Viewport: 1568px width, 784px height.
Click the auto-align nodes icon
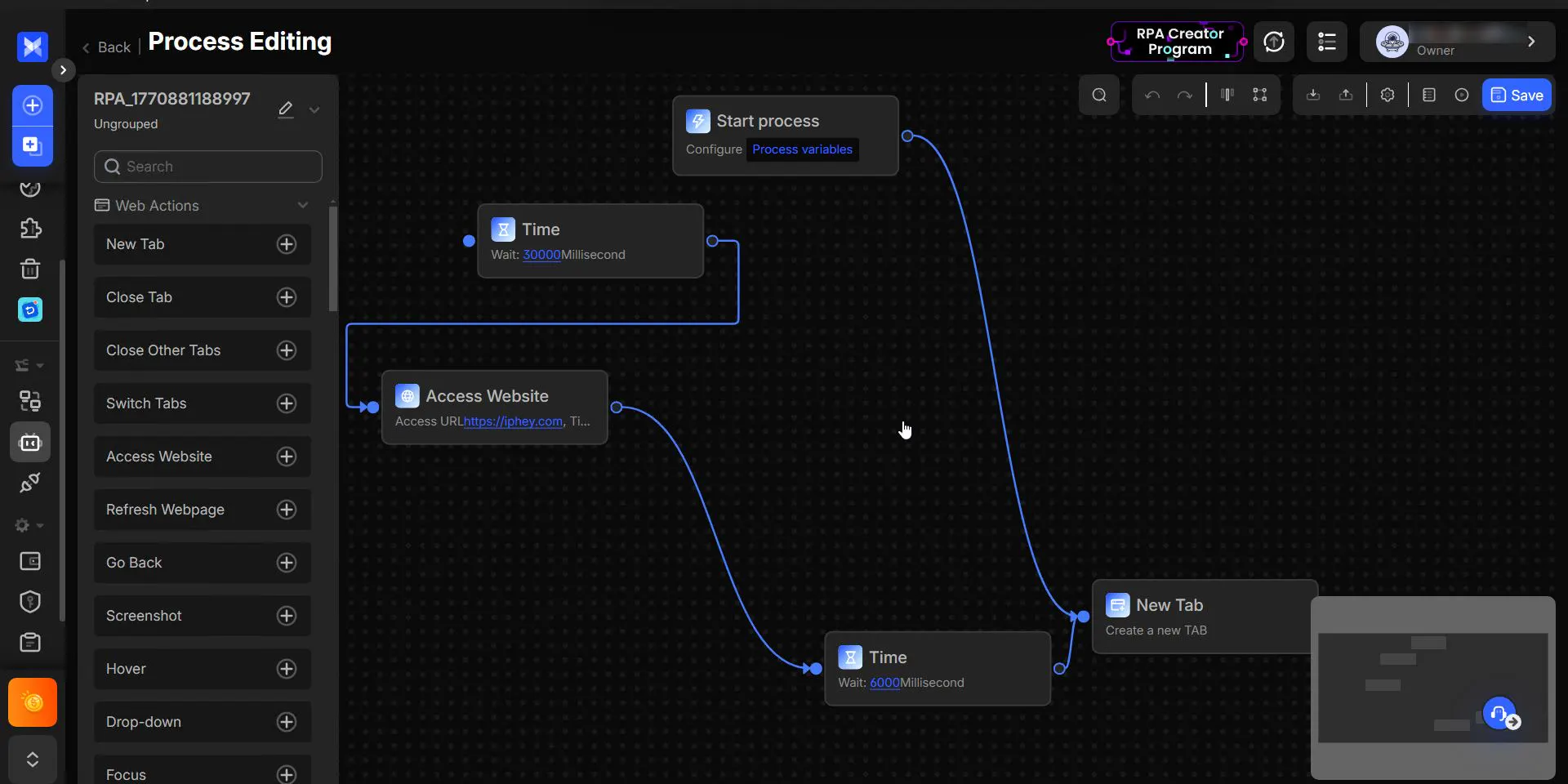(1227, 96)
